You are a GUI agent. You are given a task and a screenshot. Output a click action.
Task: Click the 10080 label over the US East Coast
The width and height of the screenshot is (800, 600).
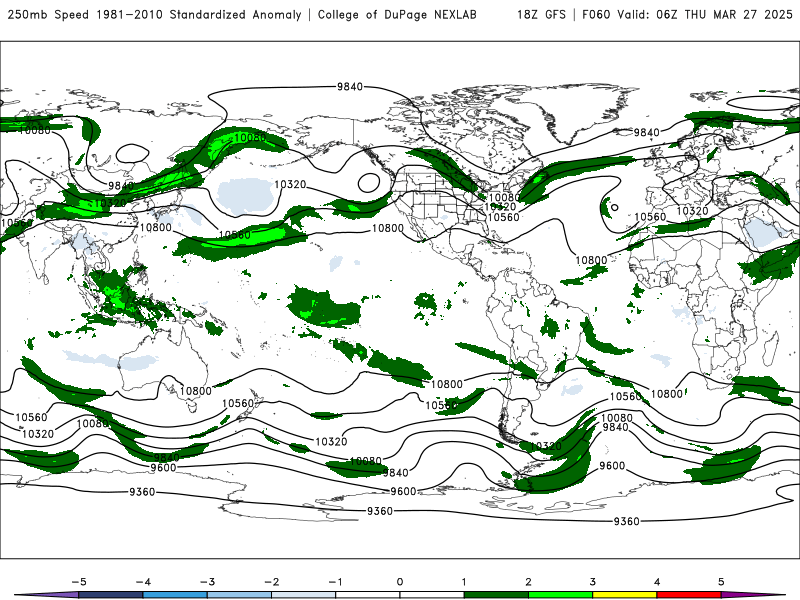tap(504, 197)
